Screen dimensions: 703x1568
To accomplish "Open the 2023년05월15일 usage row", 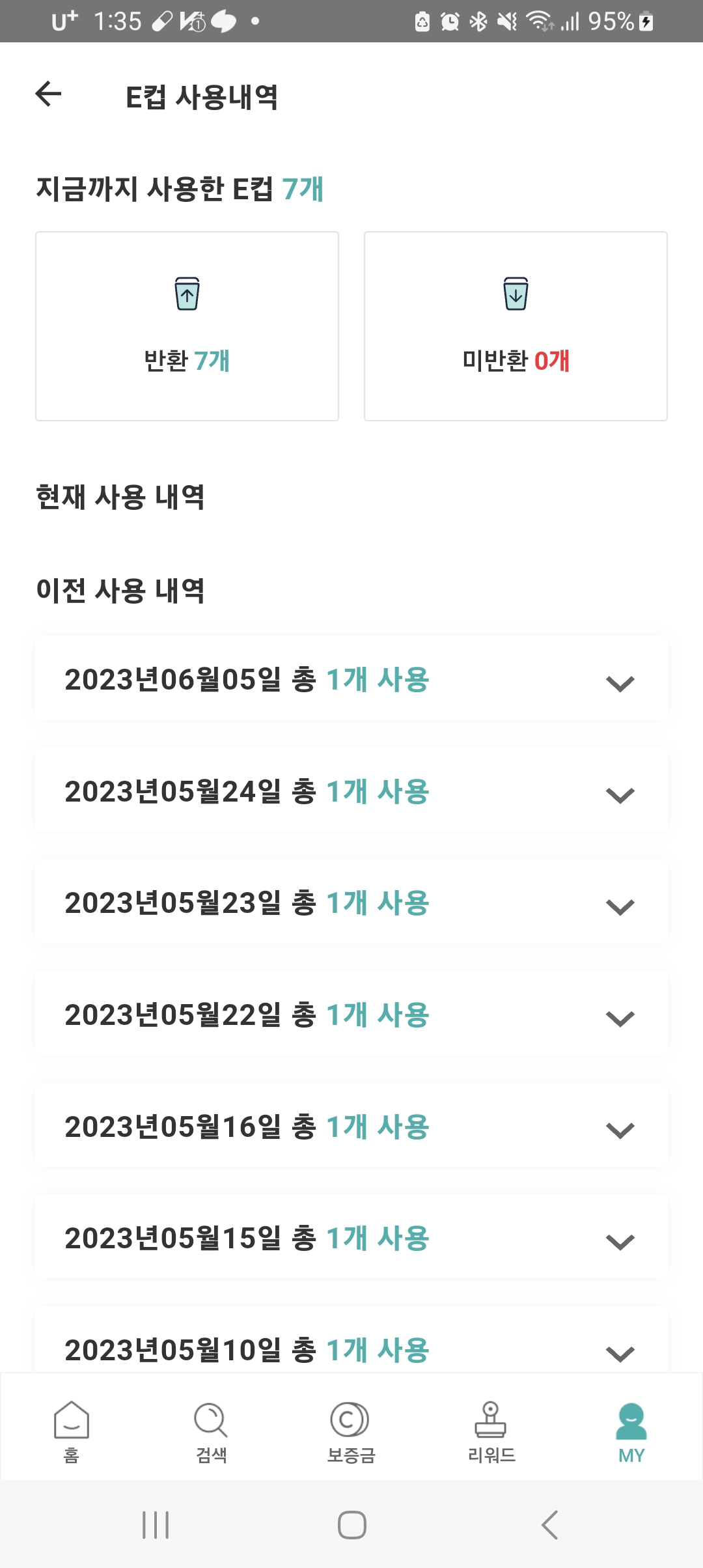I will pos(351,1238).
